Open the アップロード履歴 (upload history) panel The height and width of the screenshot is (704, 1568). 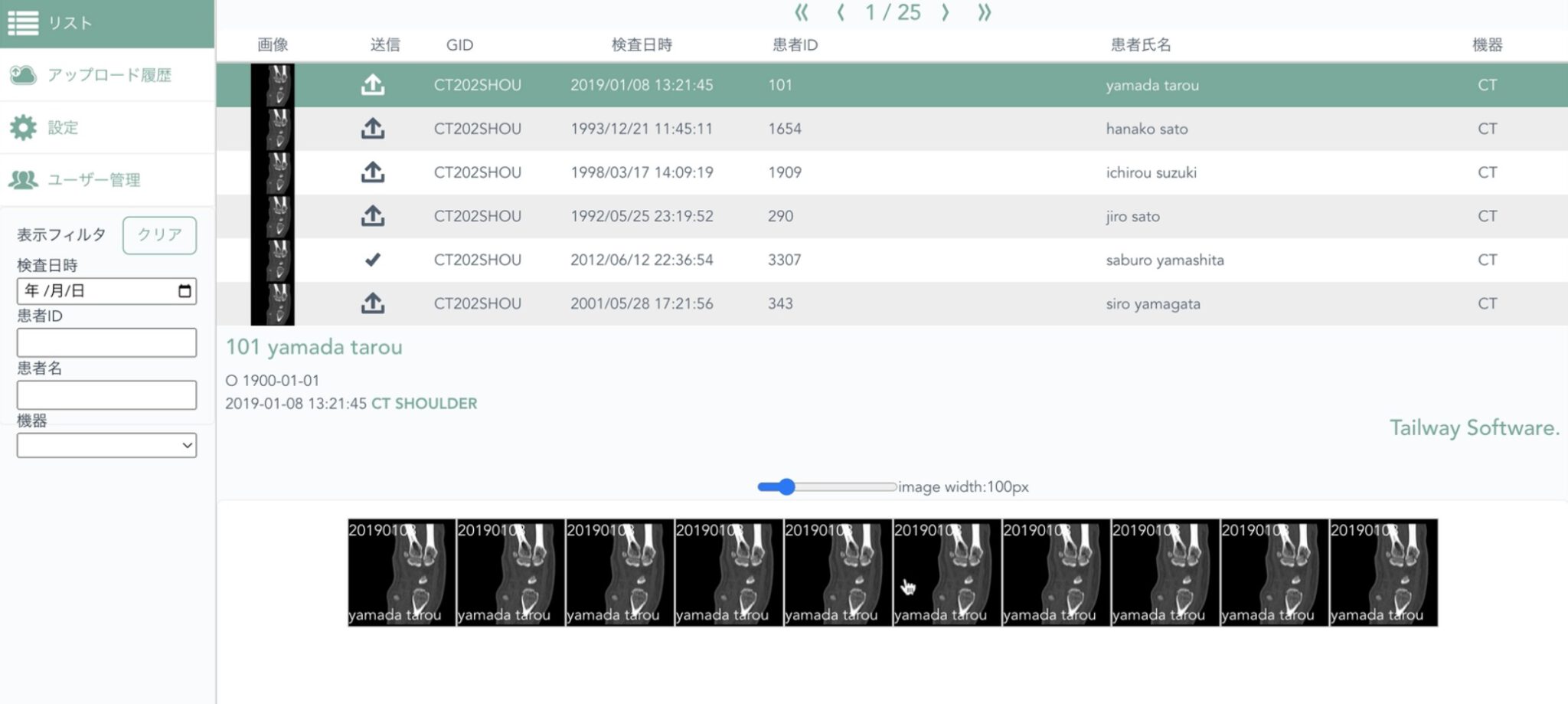point(107,74)
